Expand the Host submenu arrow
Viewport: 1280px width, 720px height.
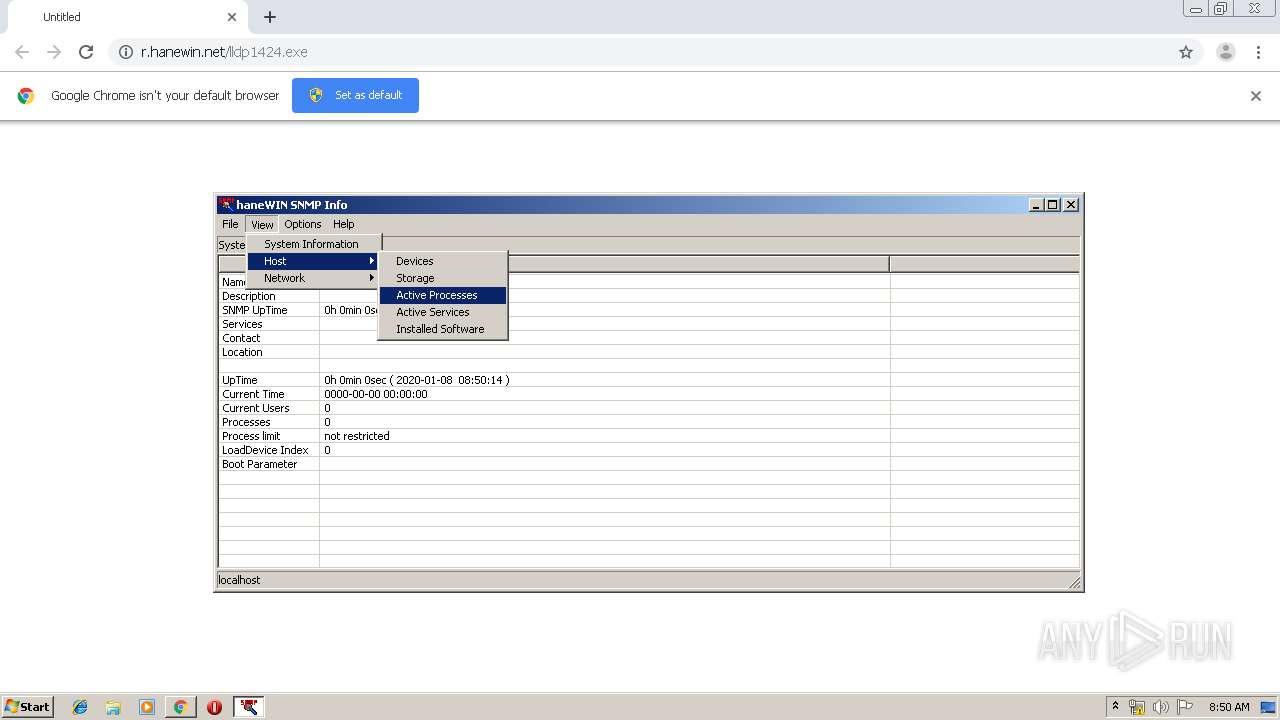click(372, 261)
